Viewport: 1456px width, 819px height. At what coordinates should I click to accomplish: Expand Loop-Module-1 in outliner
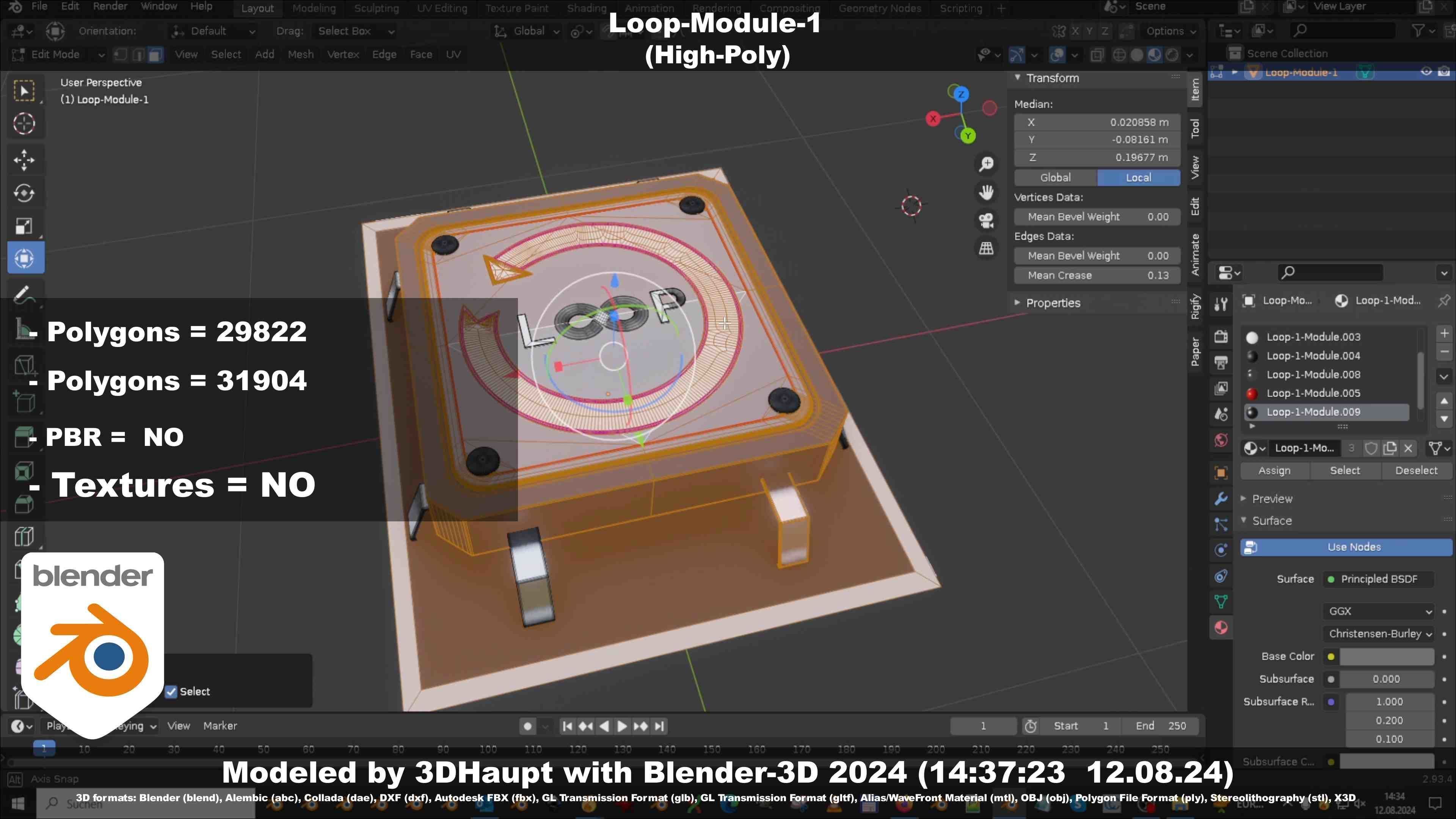pos(1235,72)
